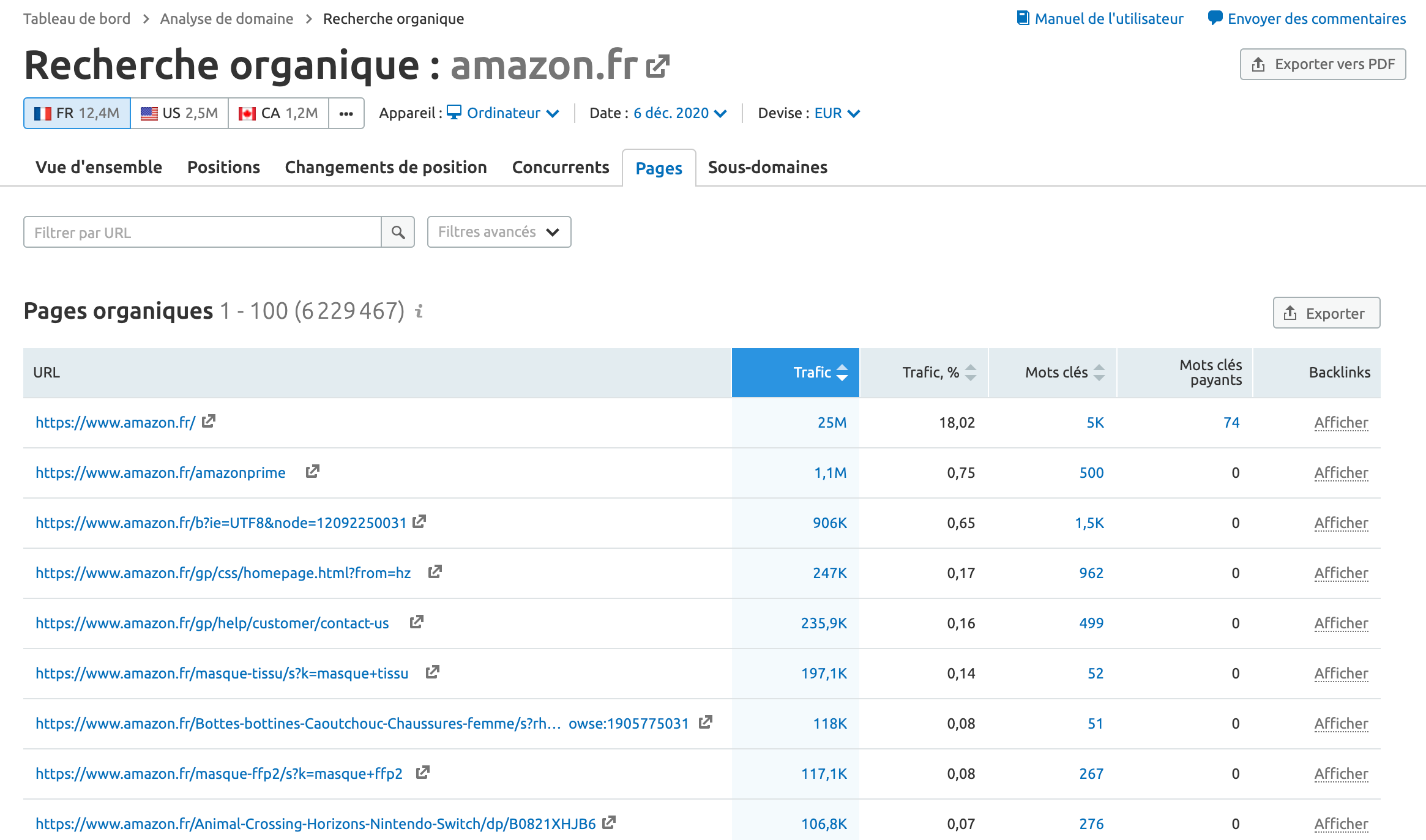Click info icon next to Pages organiques count
This screenshot has width=1426, height=840.
coord(419,311)
